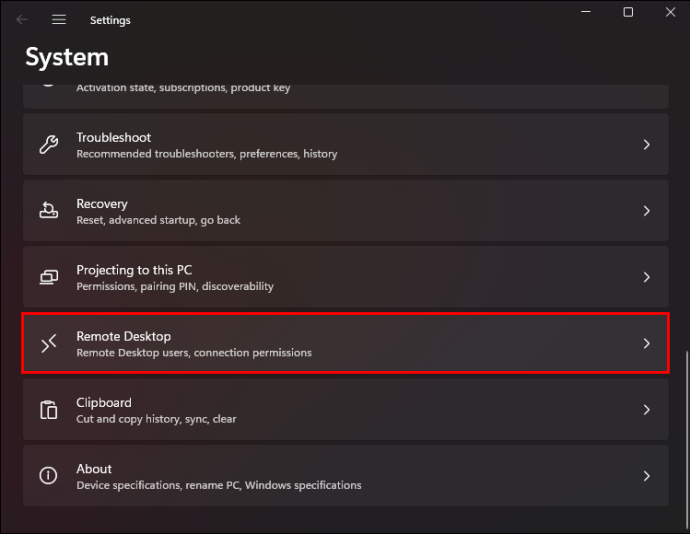Maximize the Settings window
The width and height of the screenshot is (690, 534).
click(x=628, y=12)
